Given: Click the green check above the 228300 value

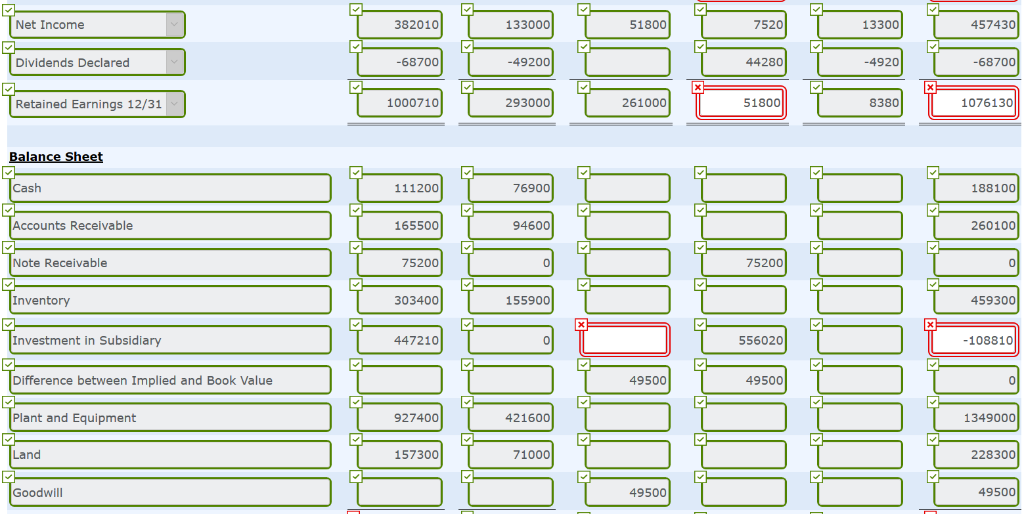Looking at the screenshot, I should tap(933, 440).
